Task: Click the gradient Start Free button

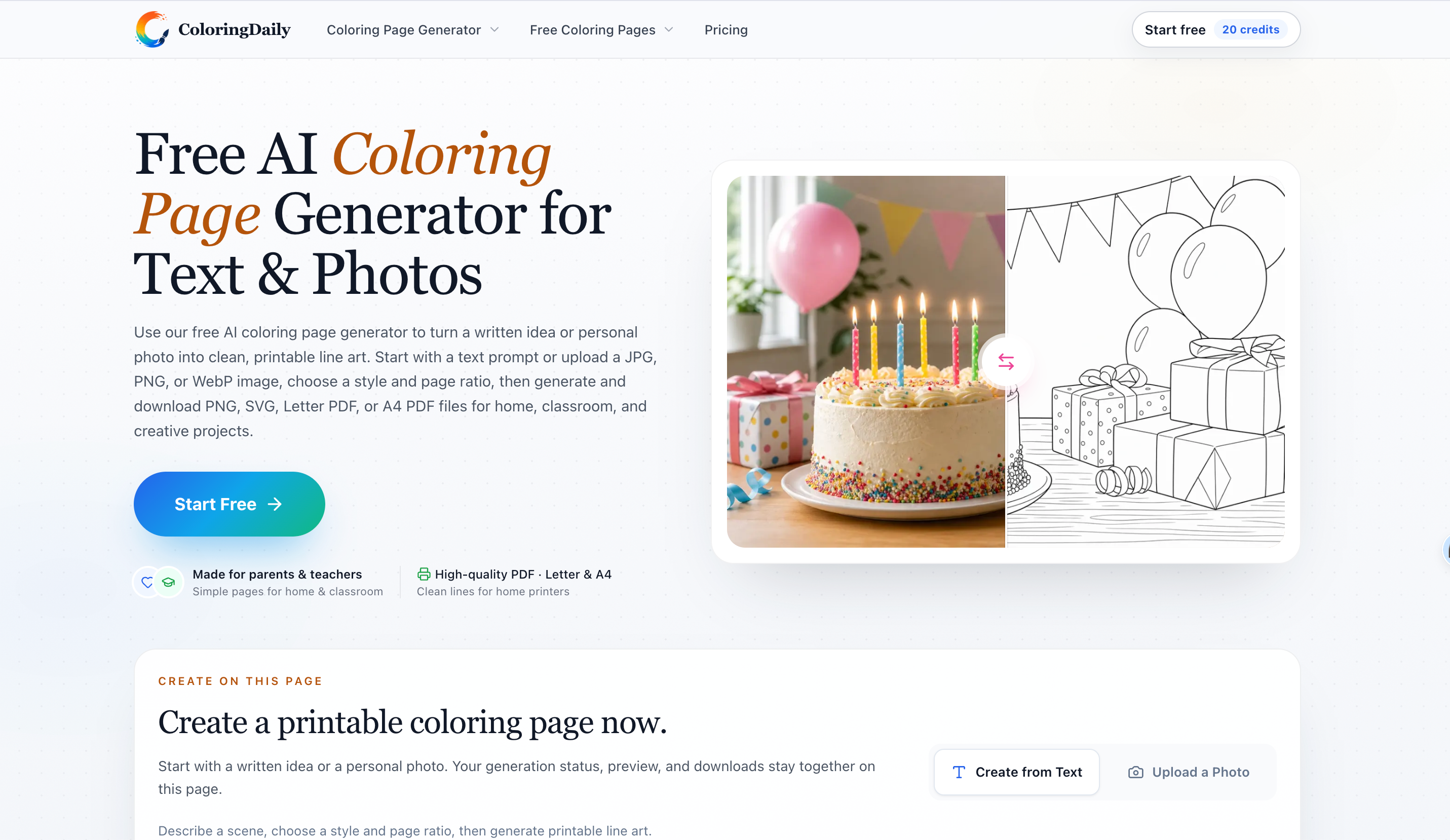Action: [229, 504]
